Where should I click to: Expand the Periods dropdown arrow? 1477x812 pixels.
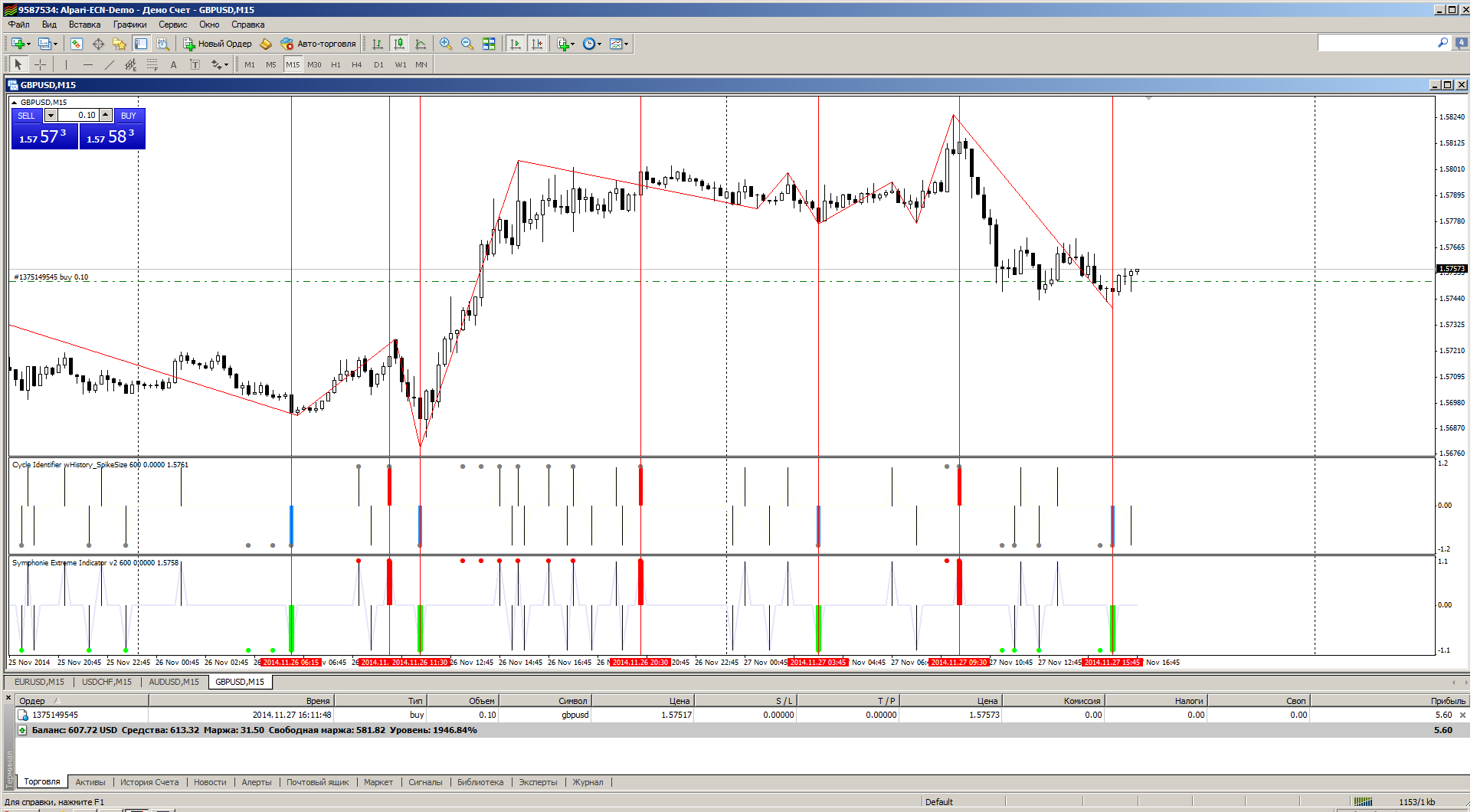click(x=599, y=44)
